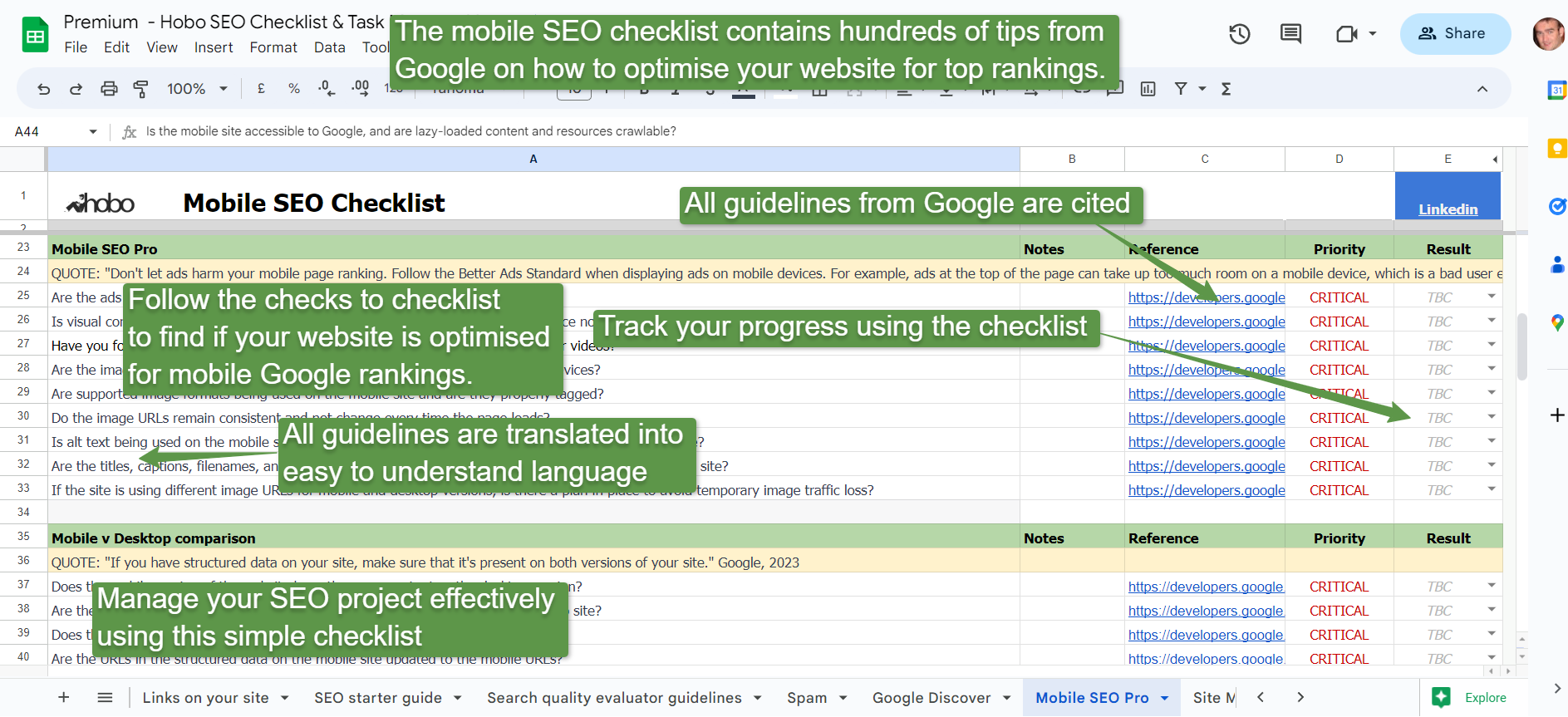
Task: Hide the menus with collapse chevron
Action: pos(1482,89)
